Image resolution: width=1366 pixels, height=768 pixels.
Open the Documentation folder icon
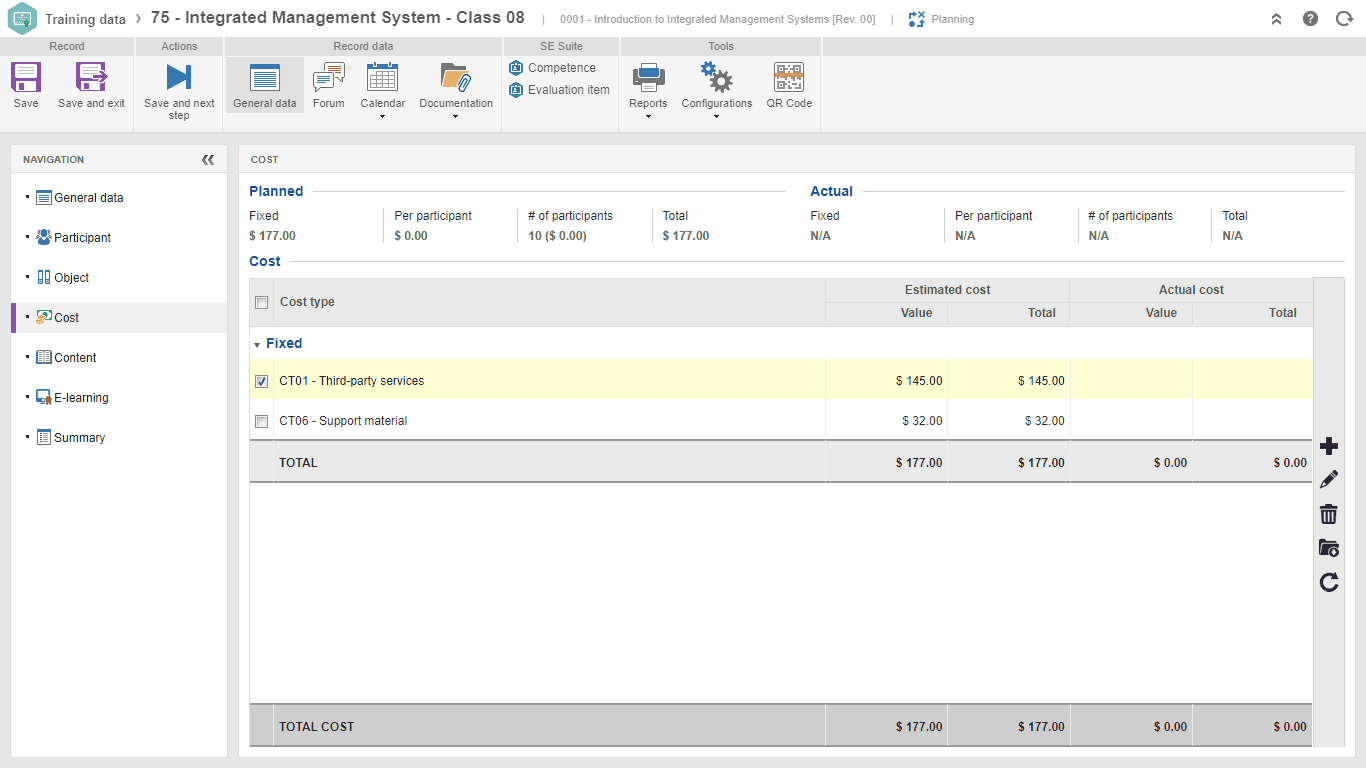456,77
